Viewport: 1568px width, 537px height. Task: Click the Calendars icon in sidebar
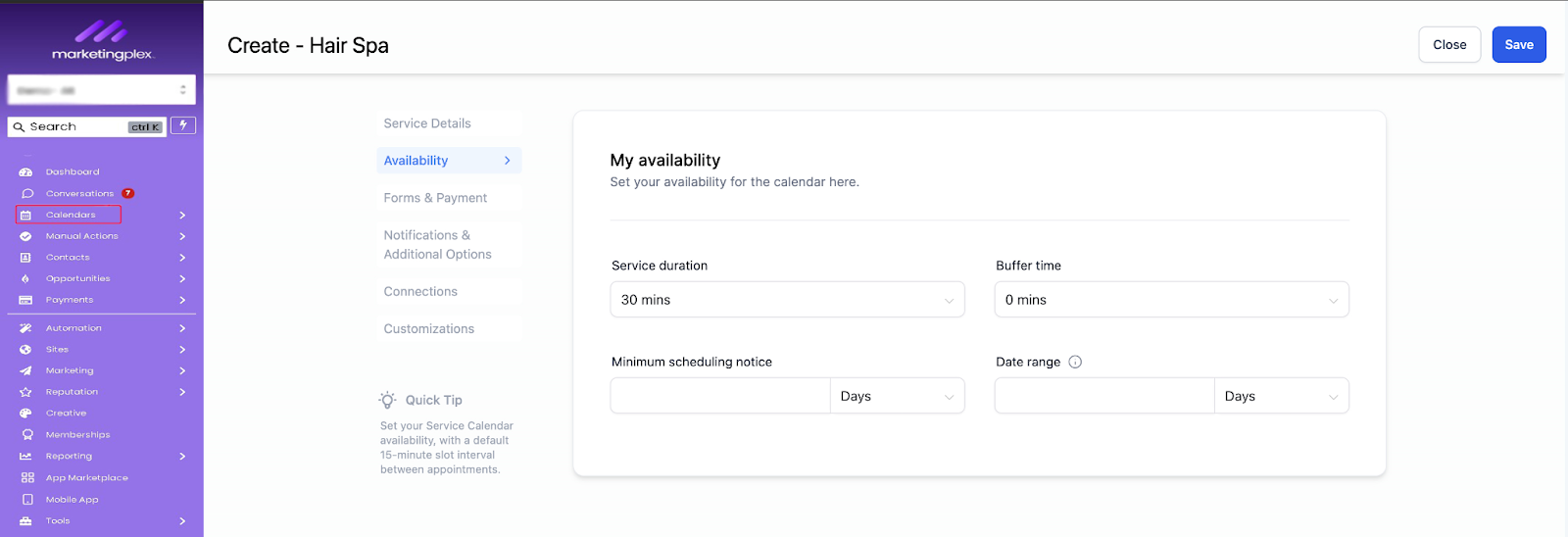(25, 215)
